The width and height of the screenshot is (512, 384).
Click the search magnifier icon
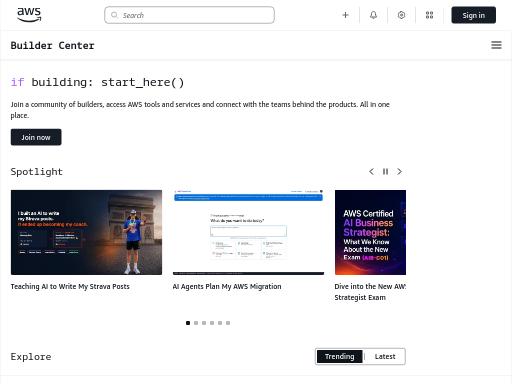click(x=114, y=15)
